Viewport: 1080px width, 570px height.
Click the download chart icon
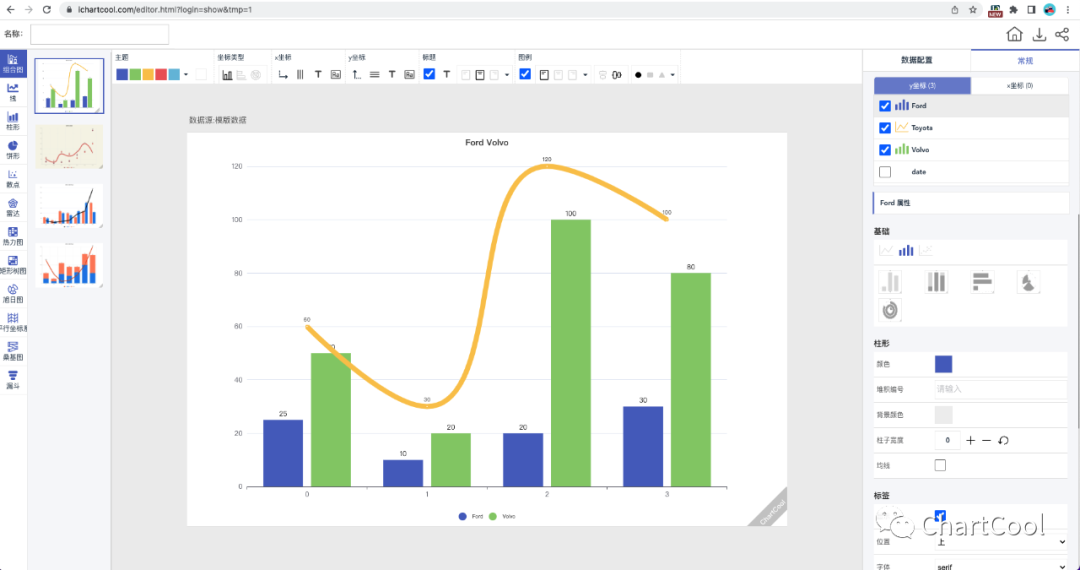coord(1039,35)
